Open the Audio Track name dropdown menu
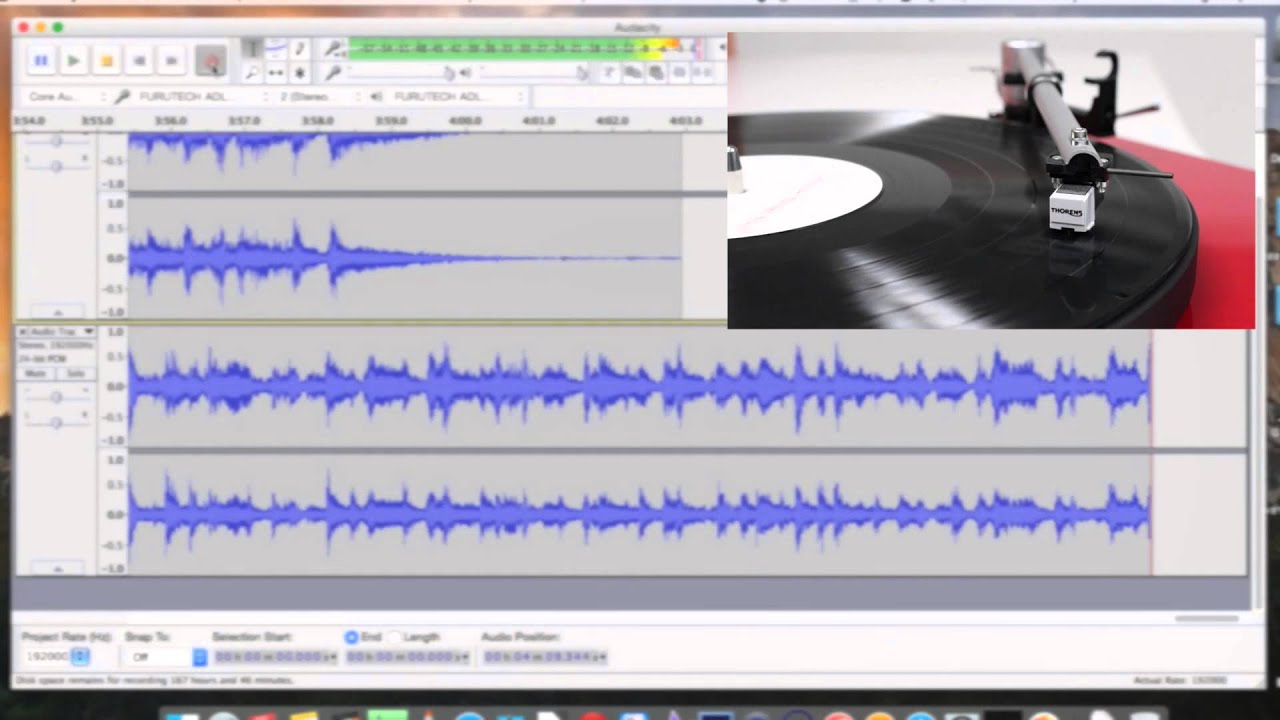 (x=62, y=331)
